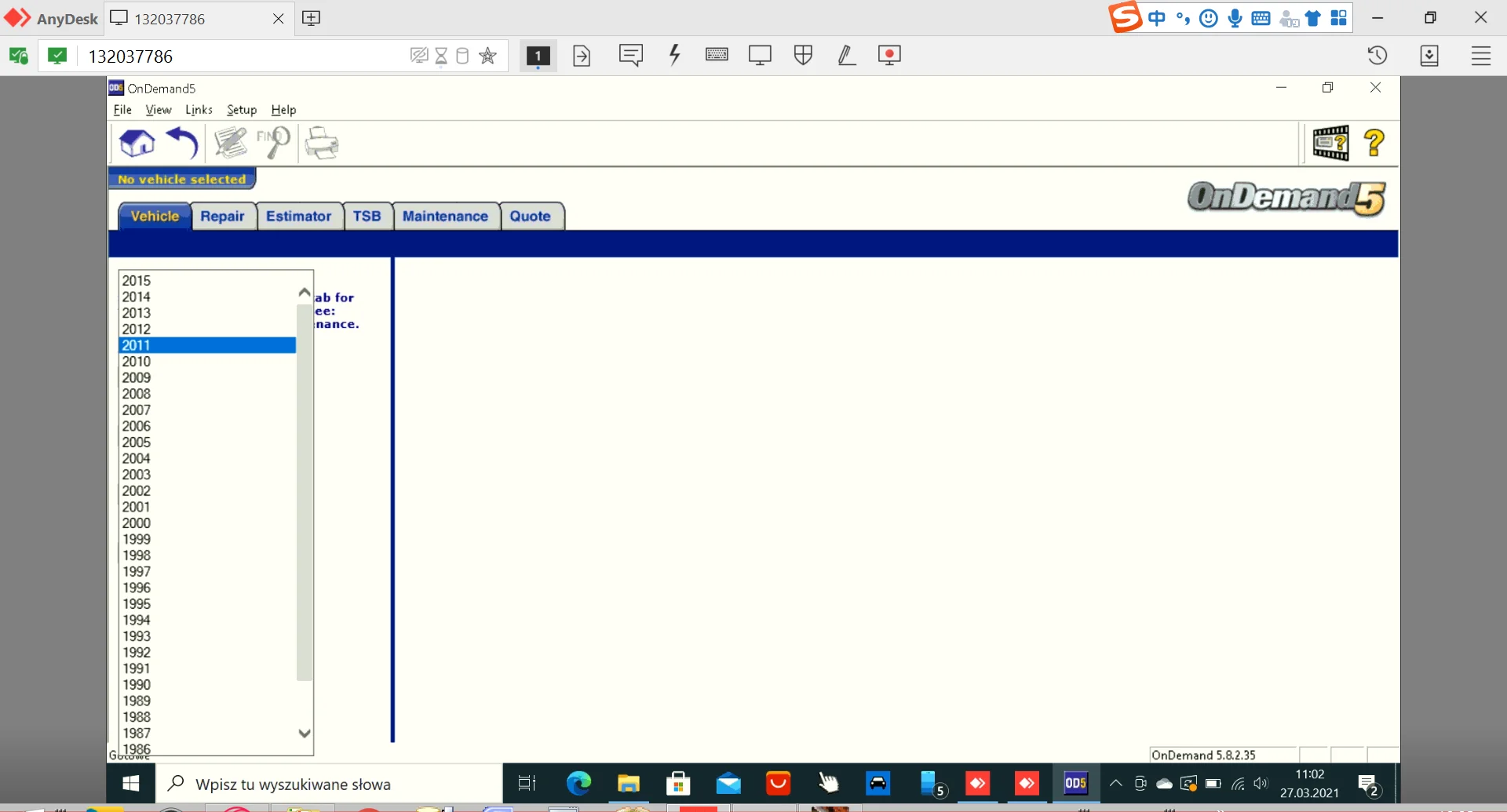Viewport: 1507px width, 812px height.
Task: Open Microsoft Edge on the remote taskbar
Action: (578, 783)
